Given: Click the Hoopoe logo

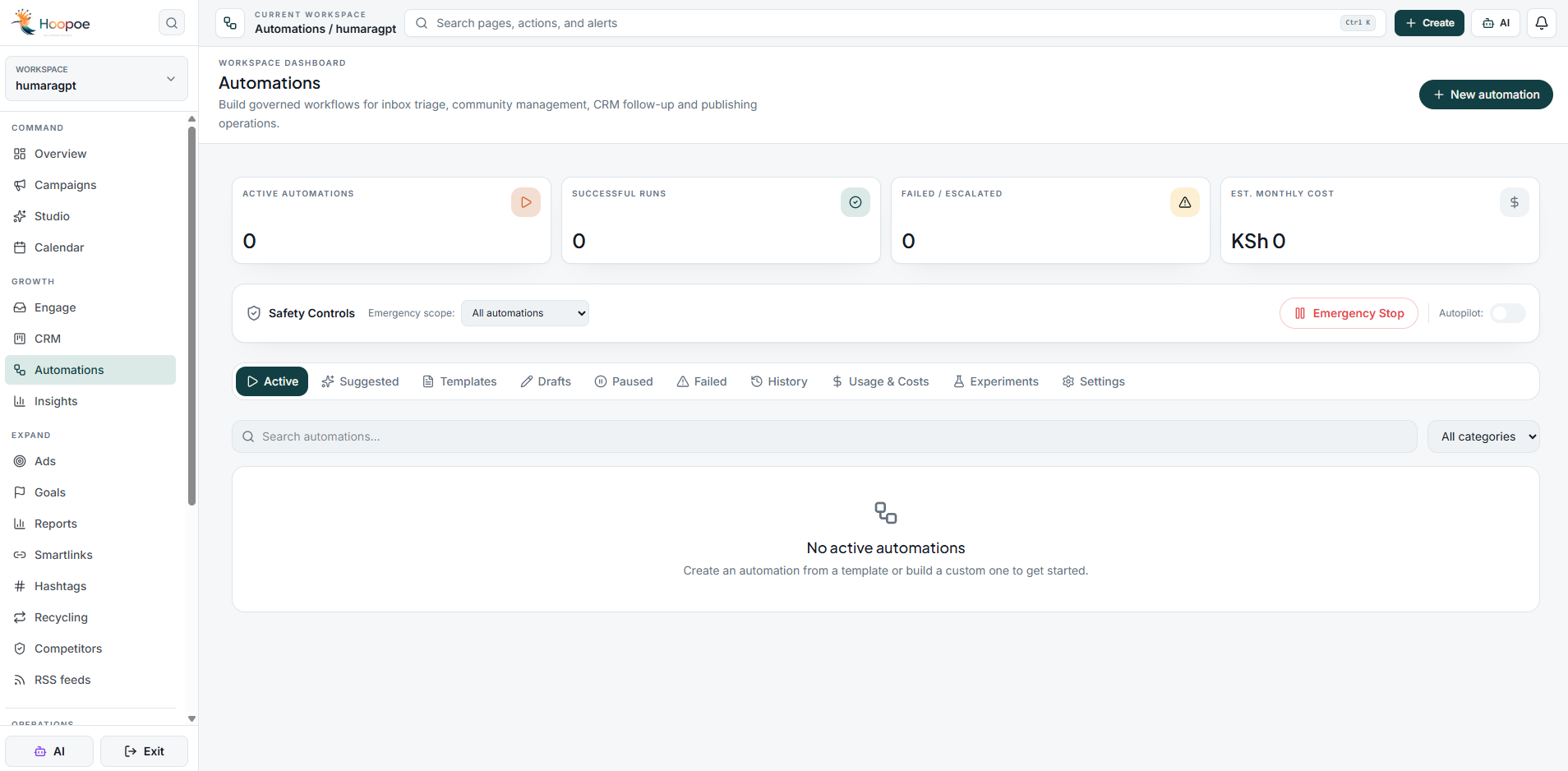Looking at the screenshot, I should pyautogui.click(x=51, y=23).
